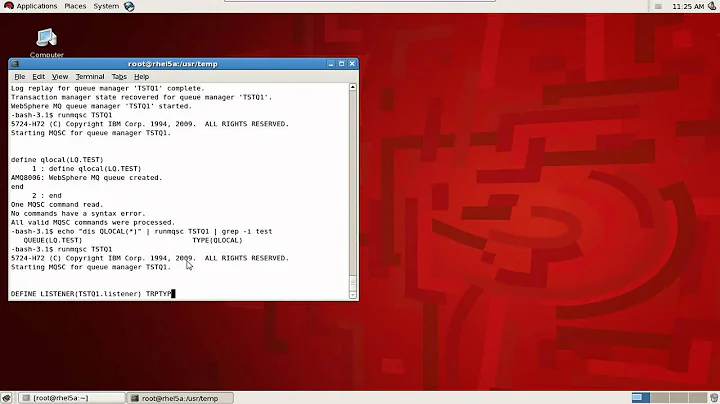Switch to [root@rhel5a:~] taskbar window
The image size is (720, 404).
tap(72, 398)
